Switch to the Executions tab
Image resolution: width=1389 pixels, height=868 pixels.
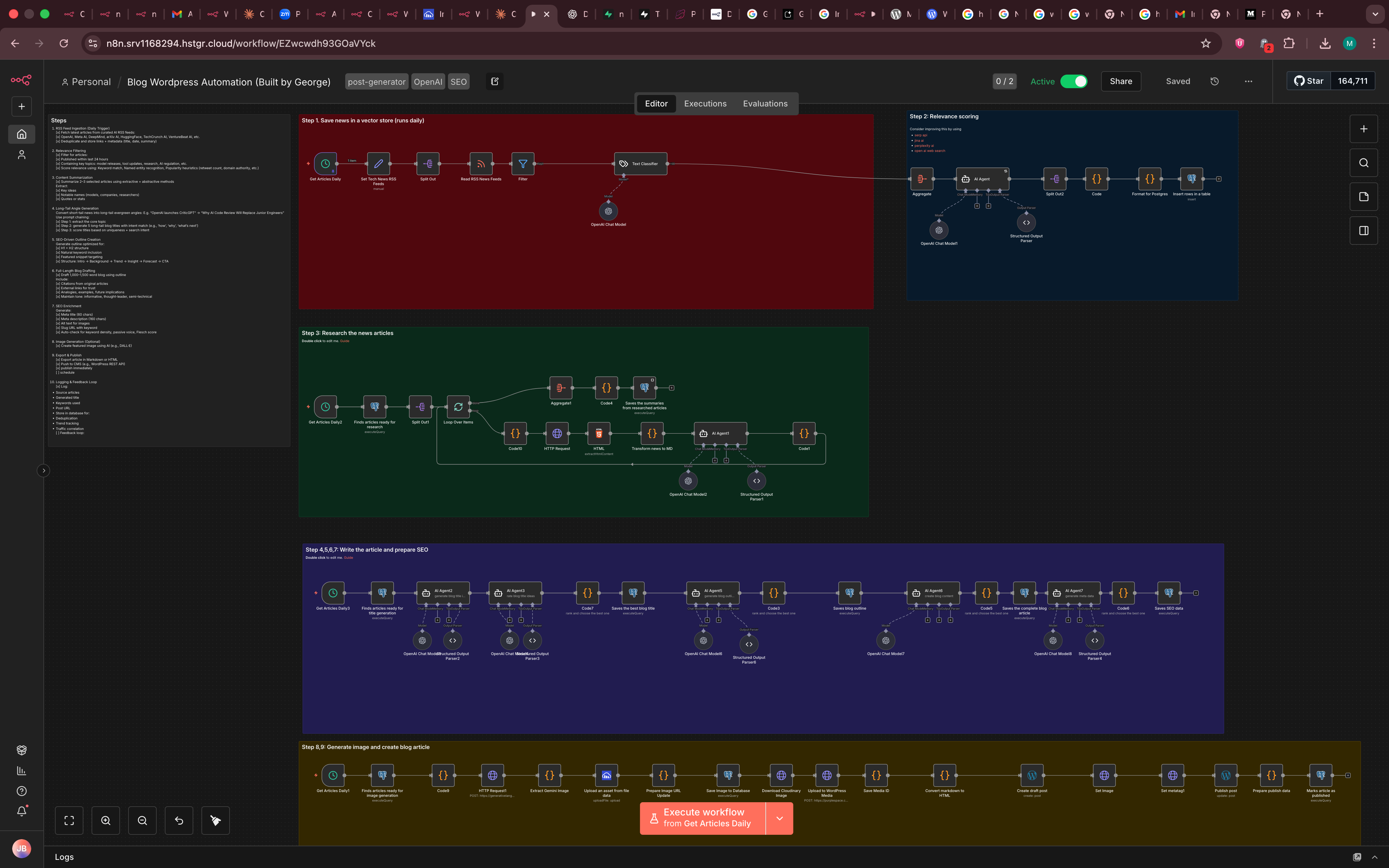point(705,104)
